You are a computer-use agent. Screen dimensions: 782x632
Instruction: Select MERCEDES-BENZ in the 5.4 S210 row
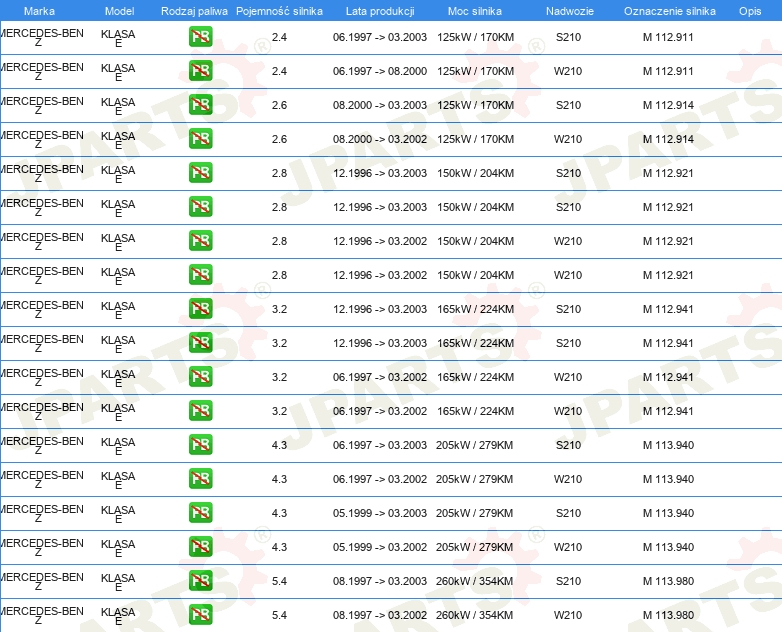[x=41, y=581]
